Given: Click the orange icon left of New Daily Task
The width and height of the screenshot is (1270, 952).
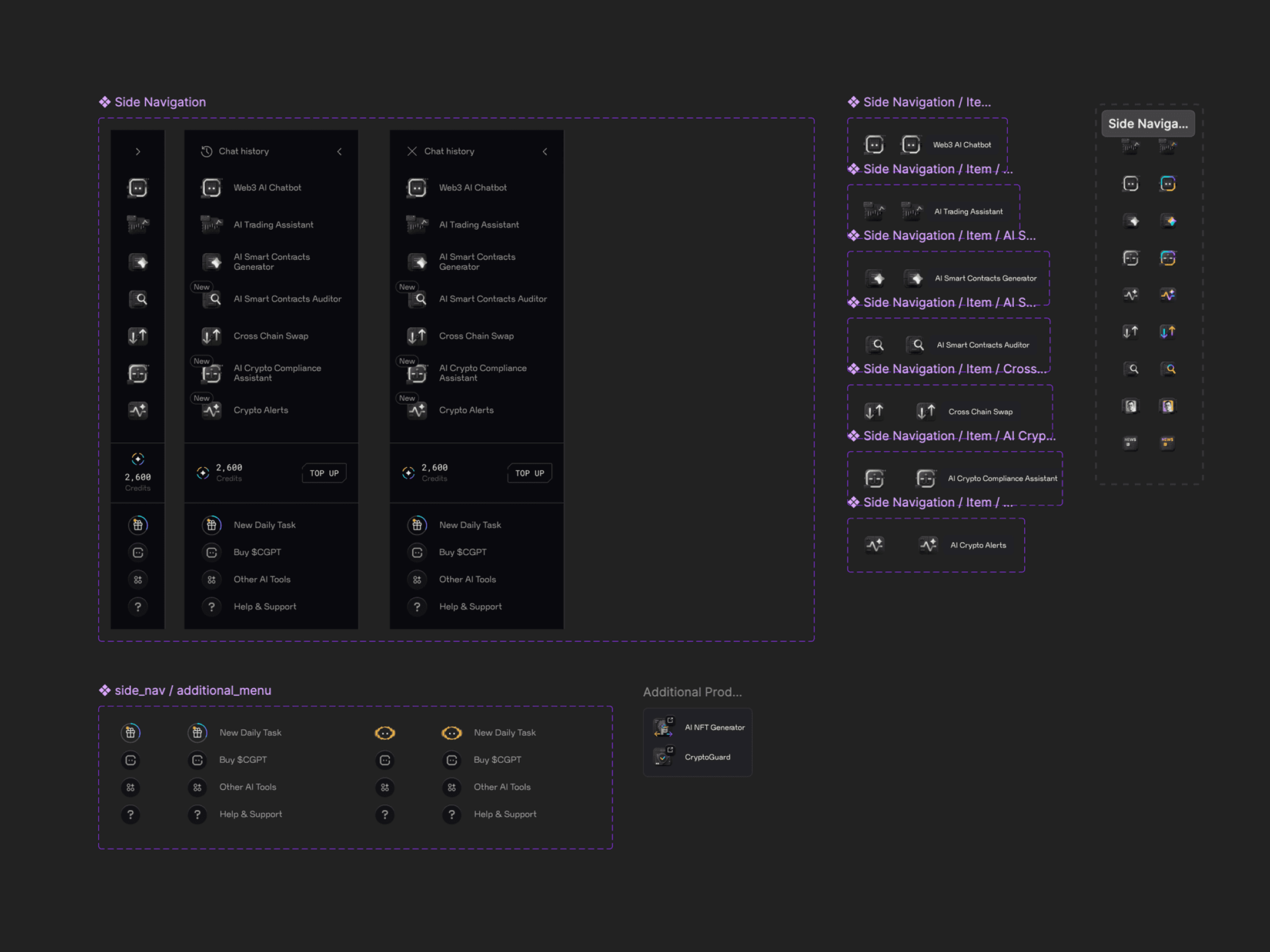Looking at the screenshot, I should (452, 733).
